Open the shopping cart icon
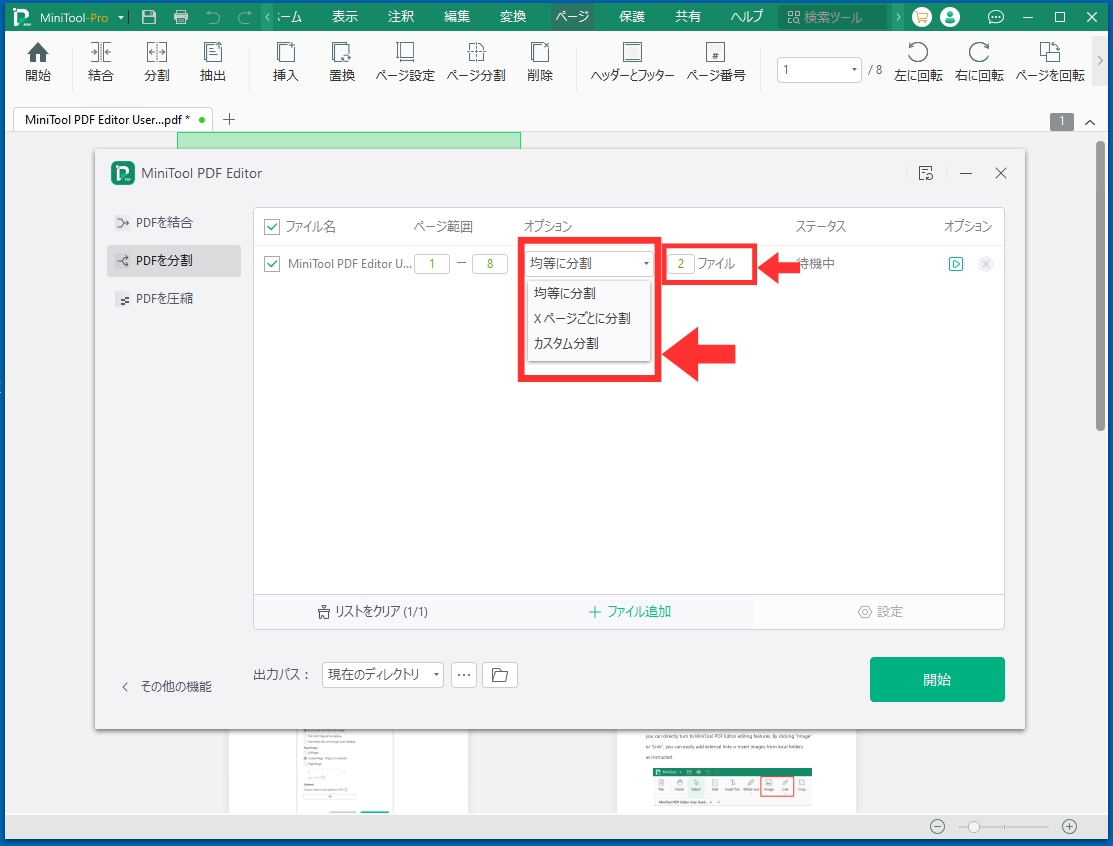This screenshot has height=846, width=1113. [921, 17]
